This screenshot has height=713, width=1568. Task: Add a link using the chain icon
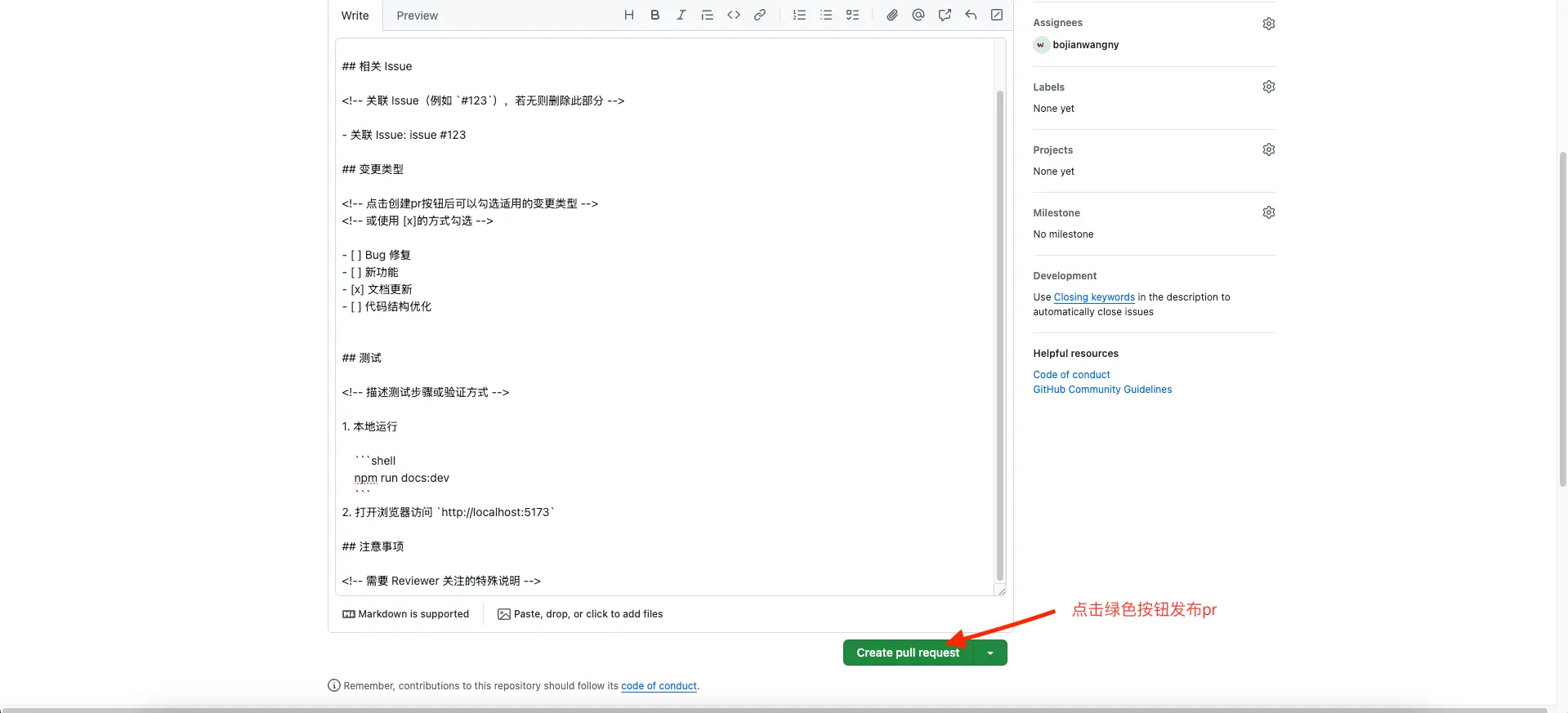click(x=760, y=15)
